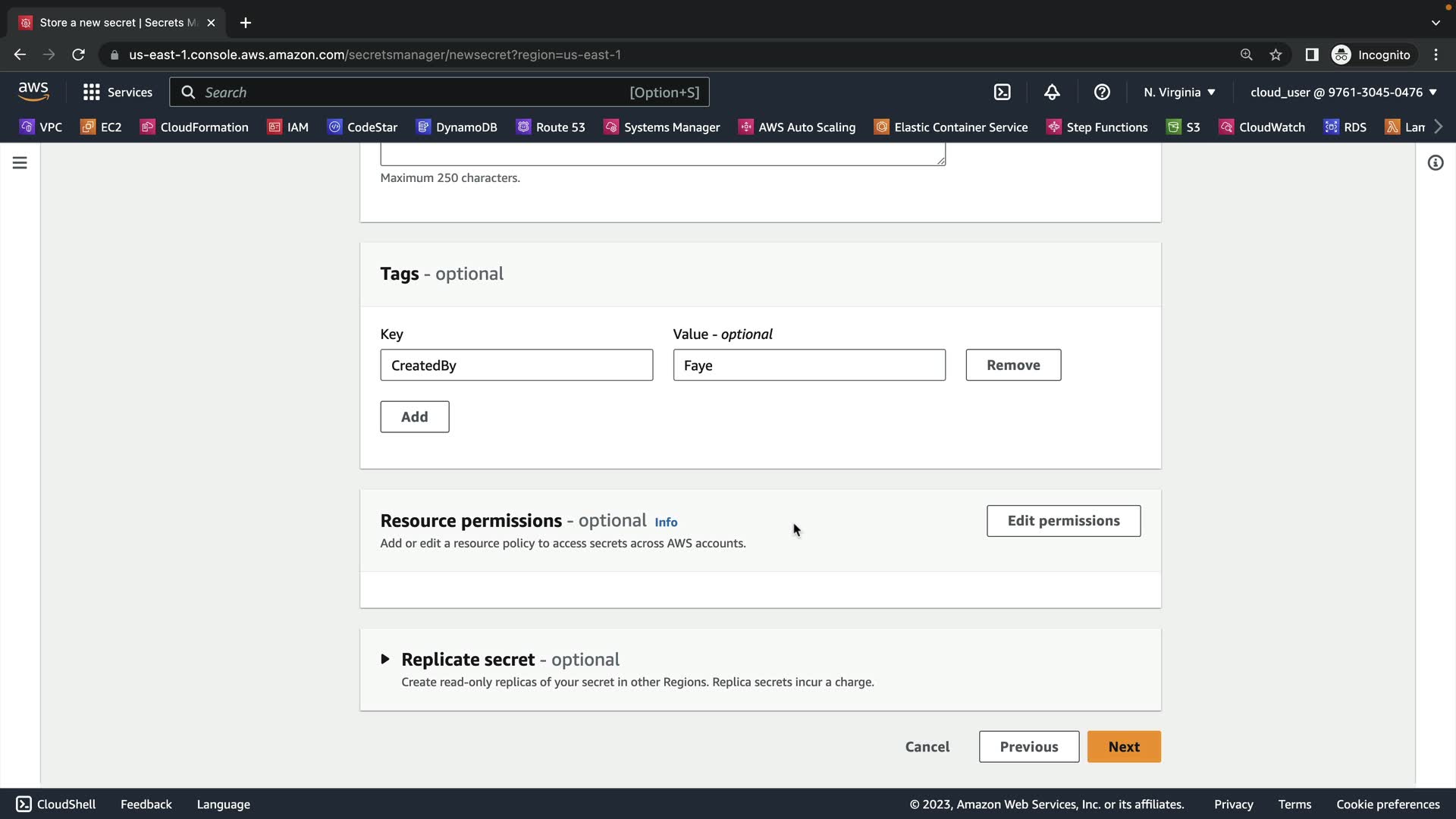Open the info panel icon at right
This screenshot has height=819, width=1456.
[1435, 163]
